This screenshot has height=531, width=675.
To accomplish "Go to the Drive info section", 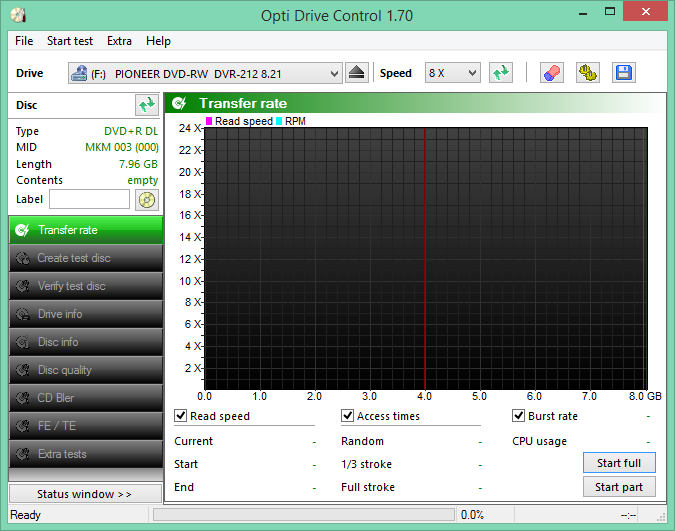I will 86,314.
